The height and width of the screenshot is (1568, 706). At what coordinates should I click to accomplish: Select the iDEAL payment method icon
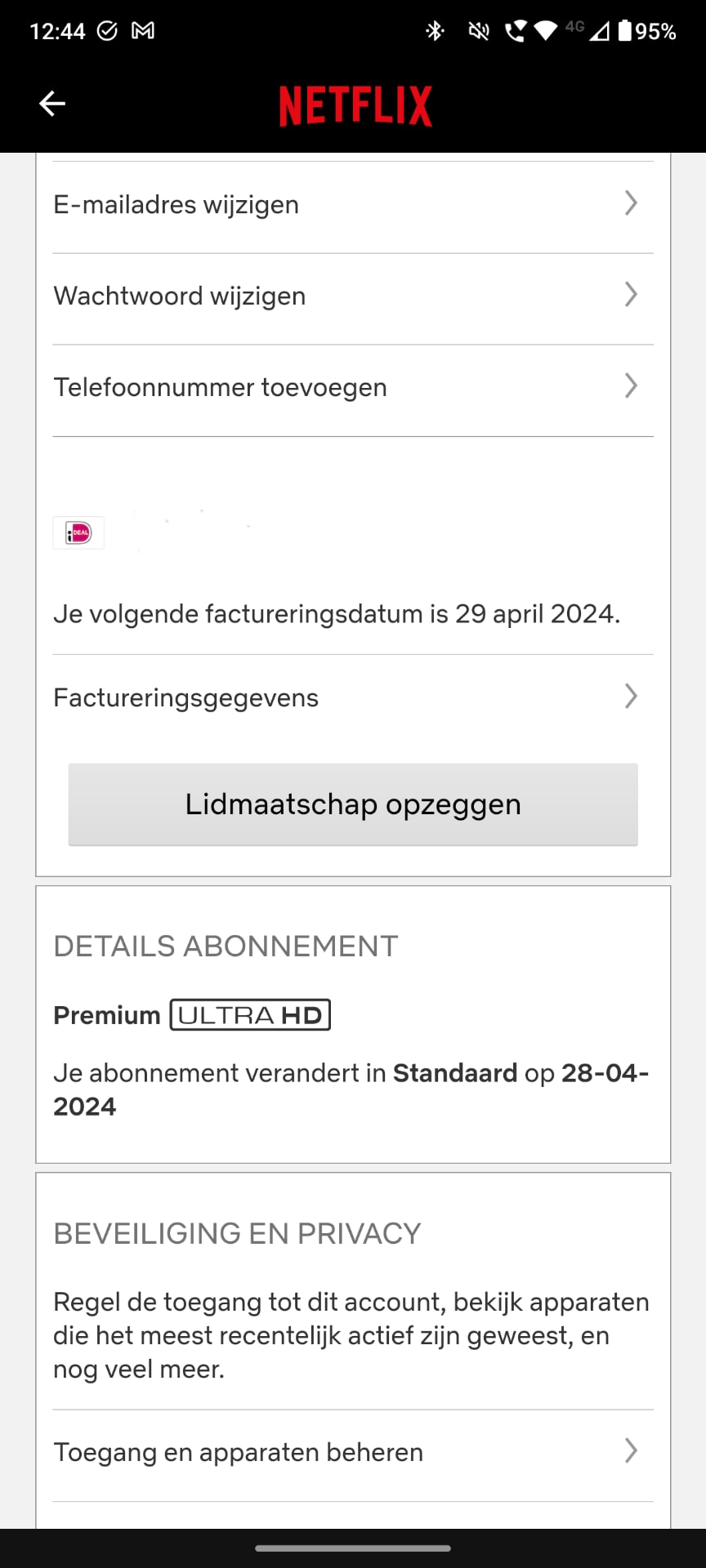coord(78,532)
